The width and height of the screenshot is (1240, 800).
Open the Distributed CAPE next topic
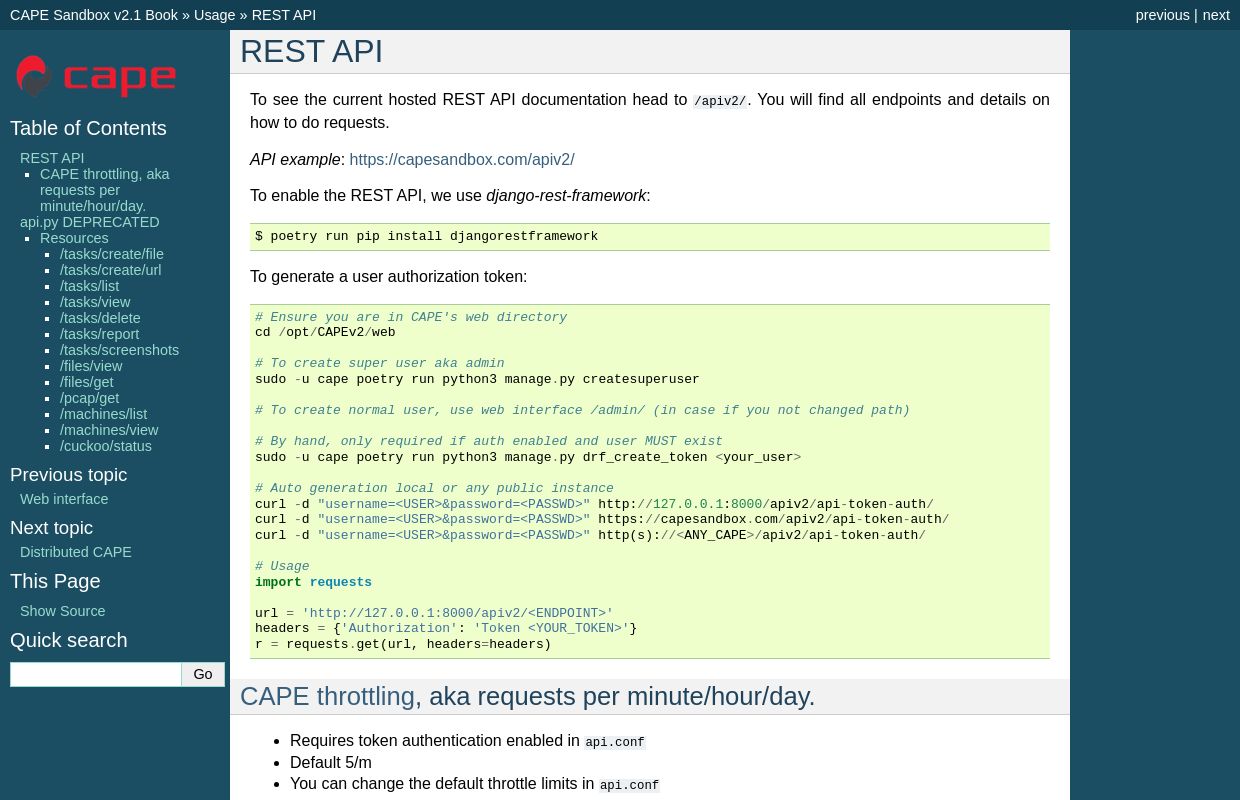[x=76, y=552]
